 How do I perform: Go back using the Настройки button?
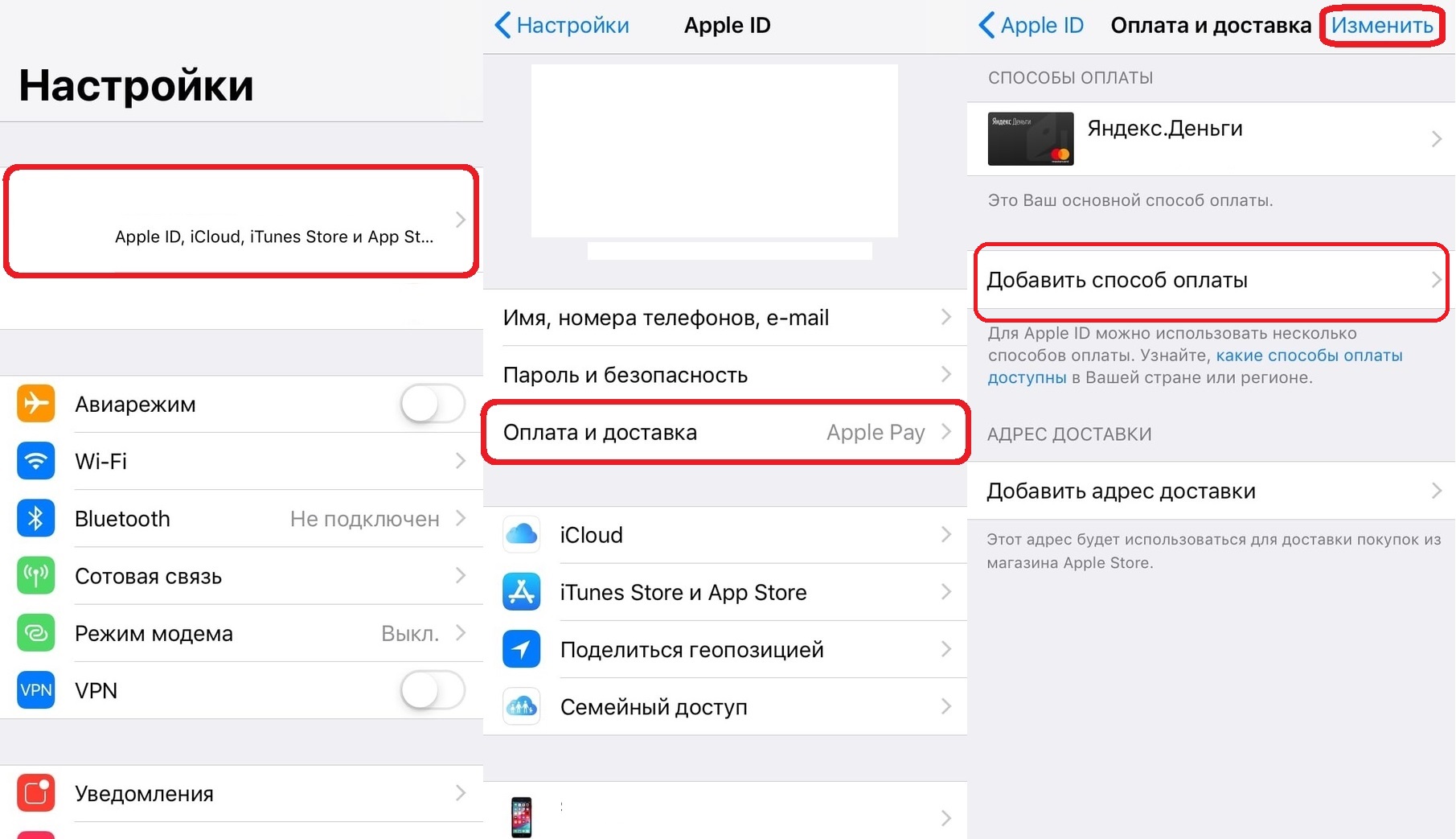(x=562, y=26)
